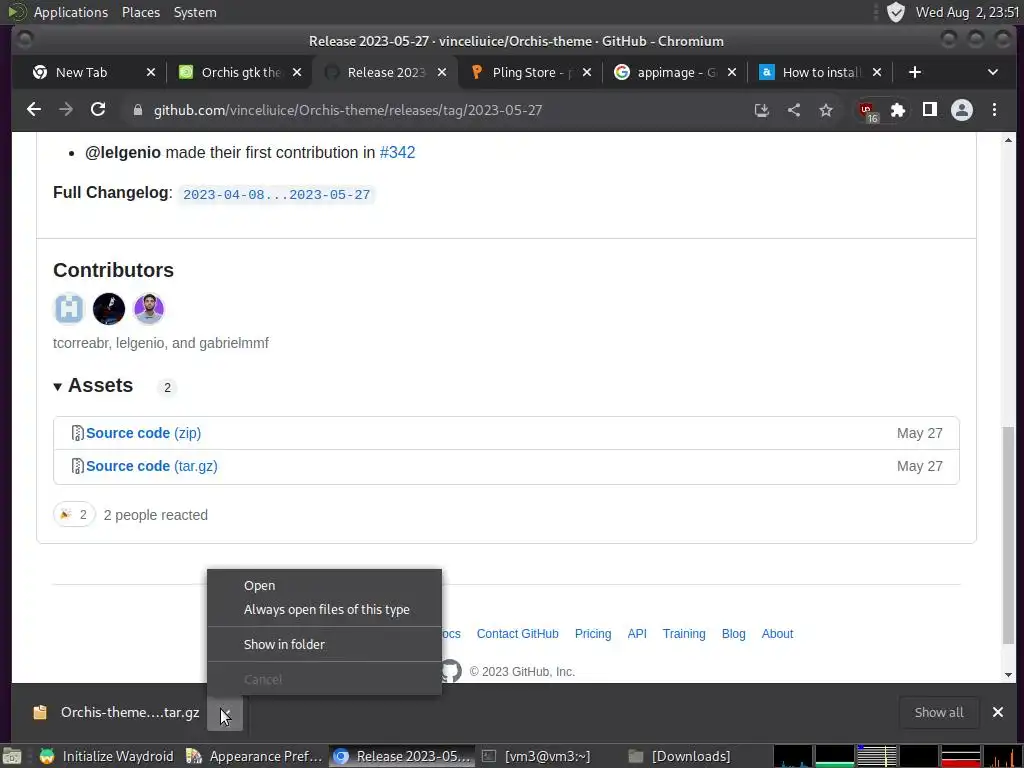Viewport: 1024px width, 768px height.
Task: Open the About footer link
Action: coord(777,633)
